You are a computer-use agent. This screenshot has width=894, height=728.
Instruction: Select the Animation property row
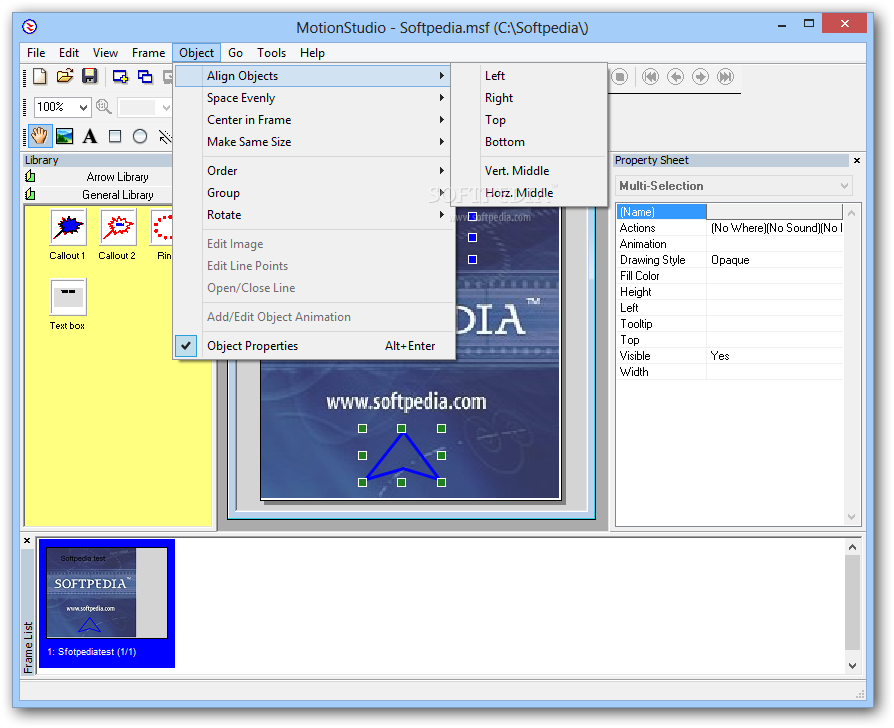[730, 244]
